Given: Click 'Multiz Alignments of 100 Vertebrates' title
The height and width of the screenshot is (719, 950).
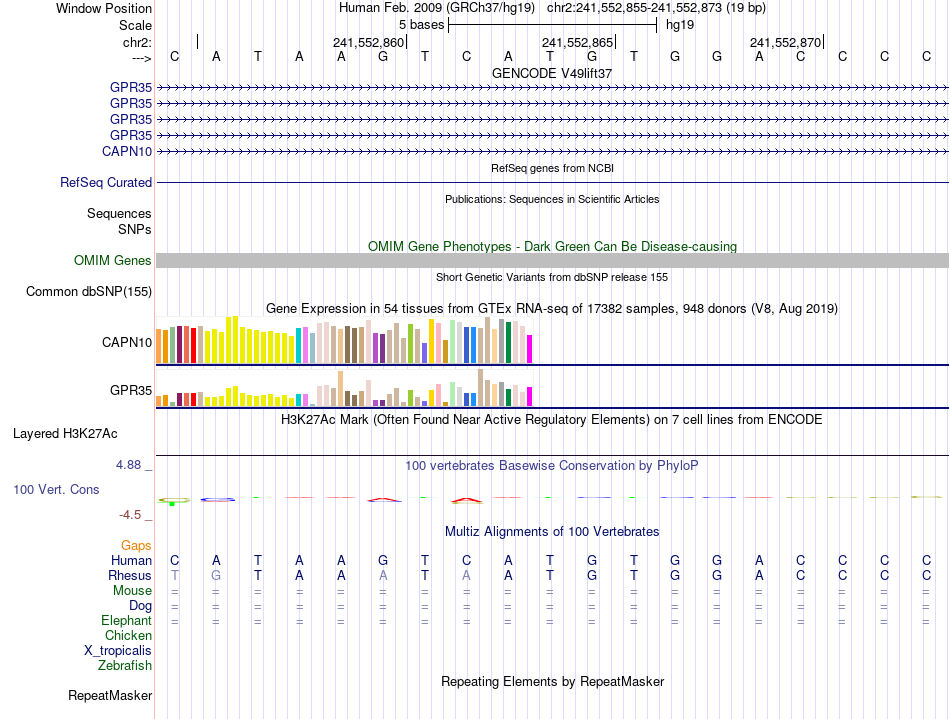Looking at the screenshot, I should [x=552, y=532].
